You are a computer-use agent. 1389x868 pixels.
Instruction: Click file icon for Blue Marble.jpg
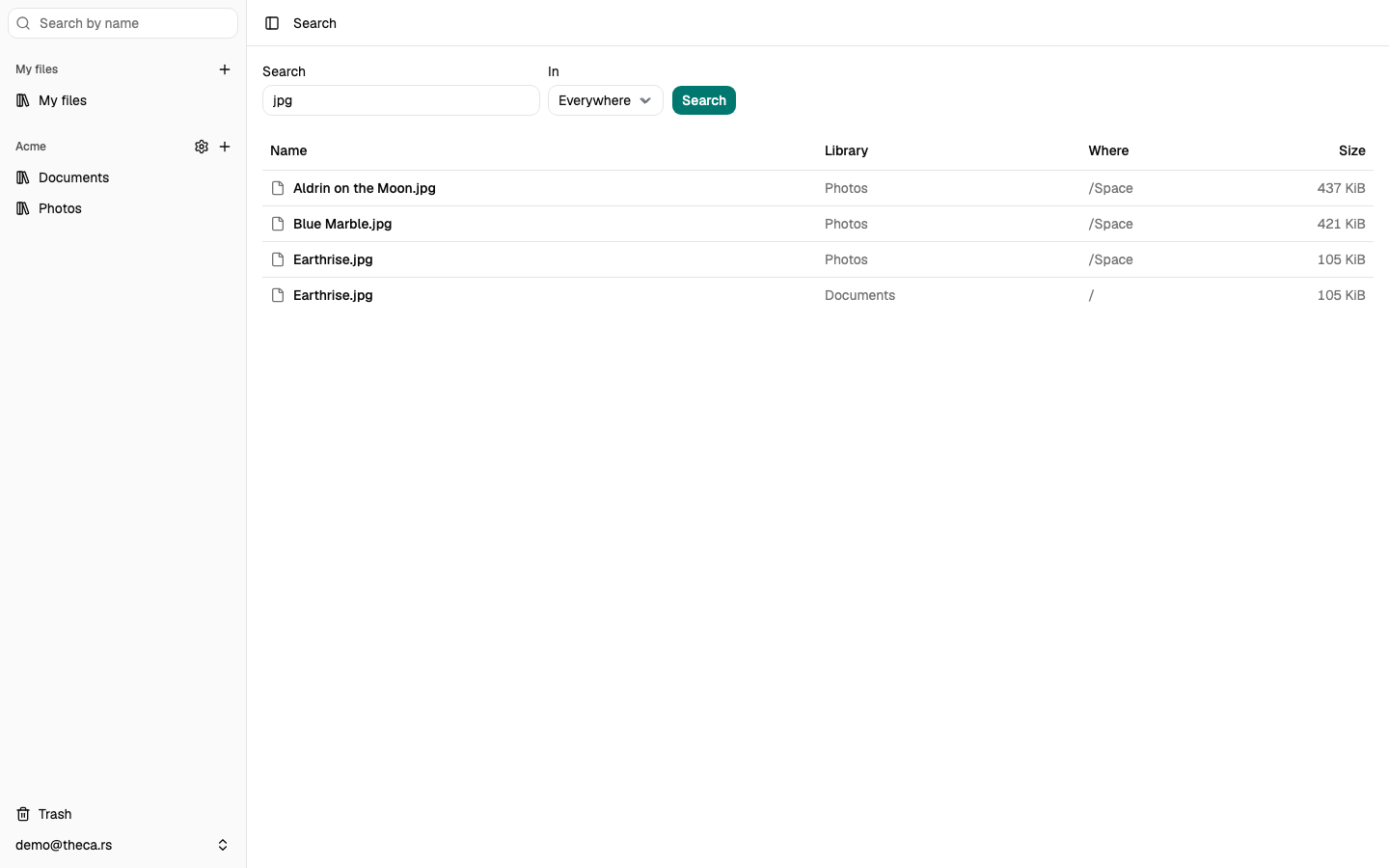pyautogui.click(x=278, y=224)
